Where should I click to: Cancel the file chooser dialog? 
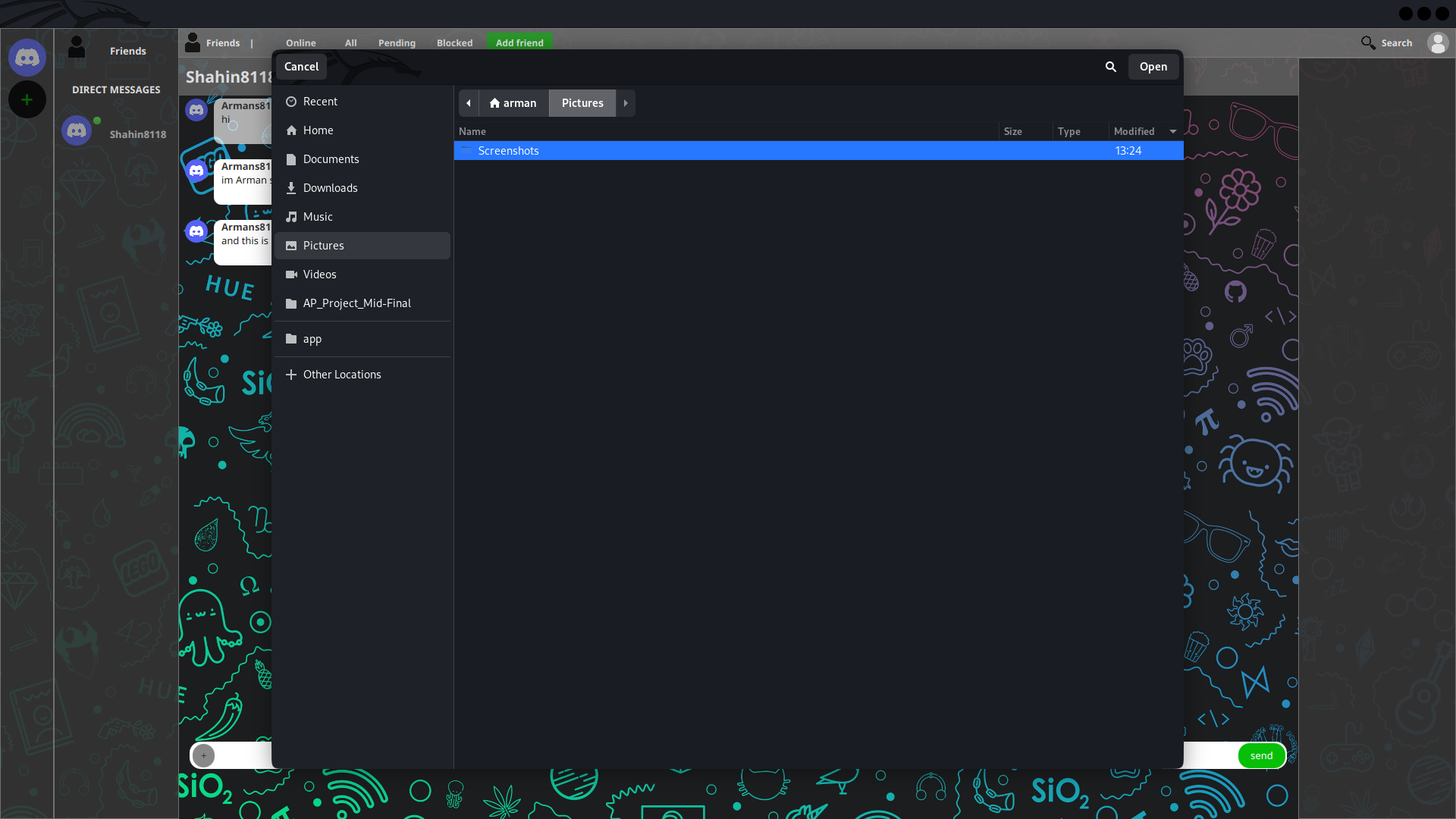[x=300, y=67]
